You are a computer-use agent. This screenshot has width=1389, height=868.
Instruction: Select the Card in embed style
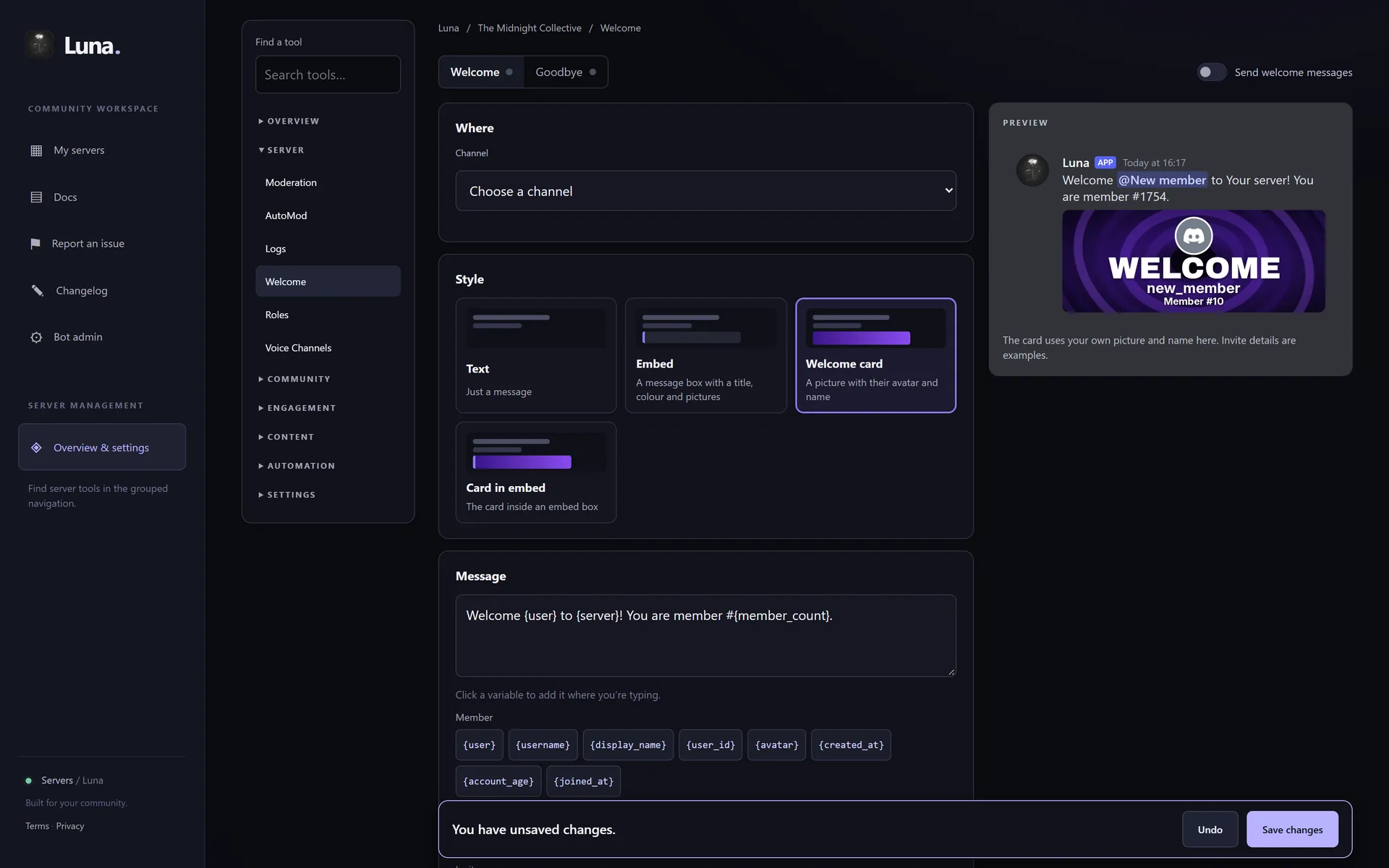(536, 472)
